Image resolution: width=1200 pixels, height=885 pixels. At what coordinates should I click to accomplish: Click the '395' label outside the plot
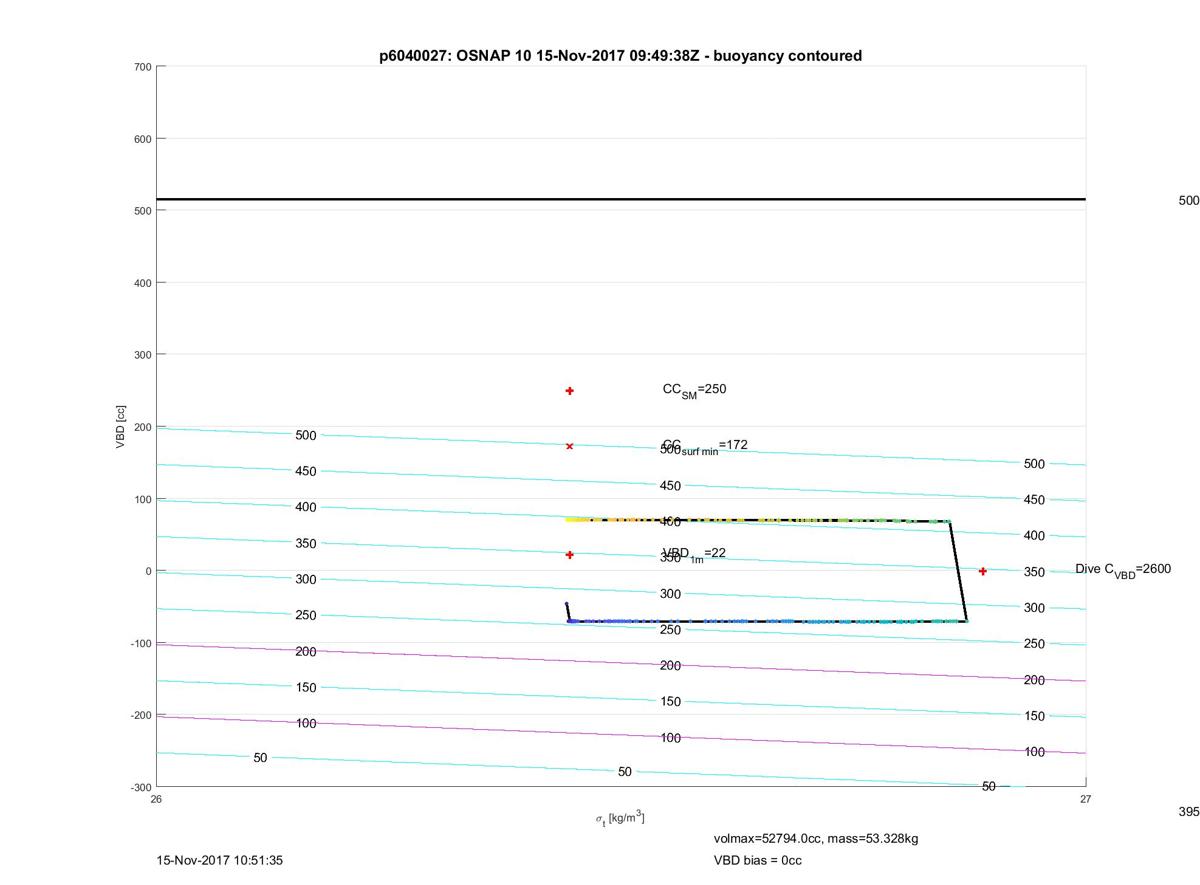(1188, 812)
